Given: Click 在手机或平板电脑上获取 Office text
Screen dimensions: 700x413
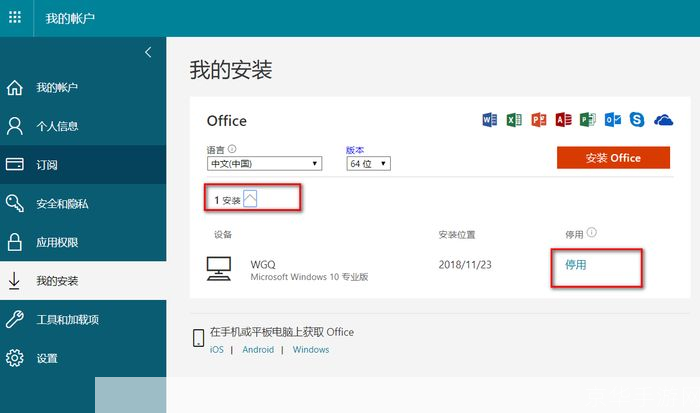Looking at the screenshot, I should (x=282, y=332).
